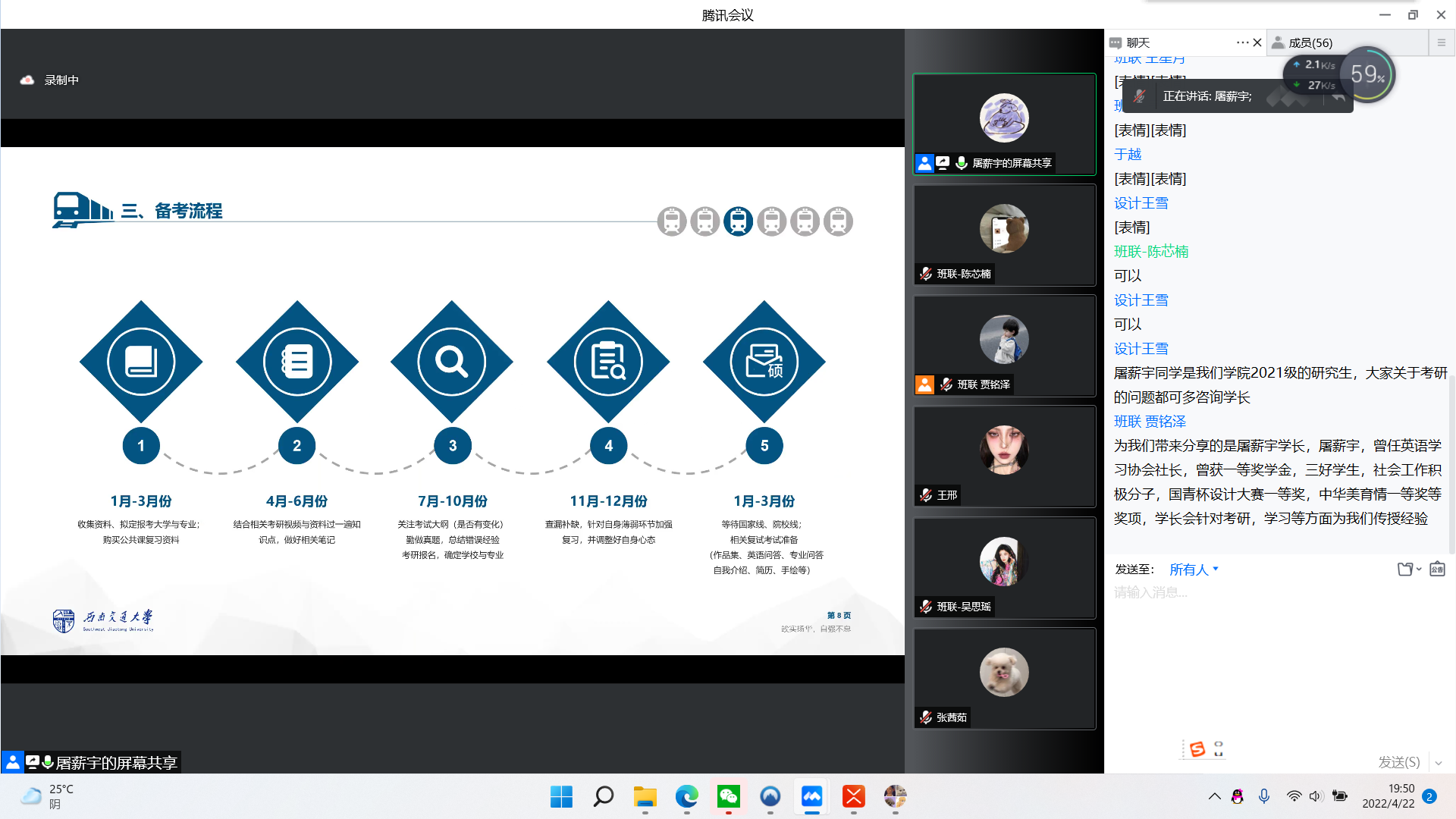The image size is (1456, 819).
Task: Click sender name 于越 in the chat
Action: pos(1128,155)
